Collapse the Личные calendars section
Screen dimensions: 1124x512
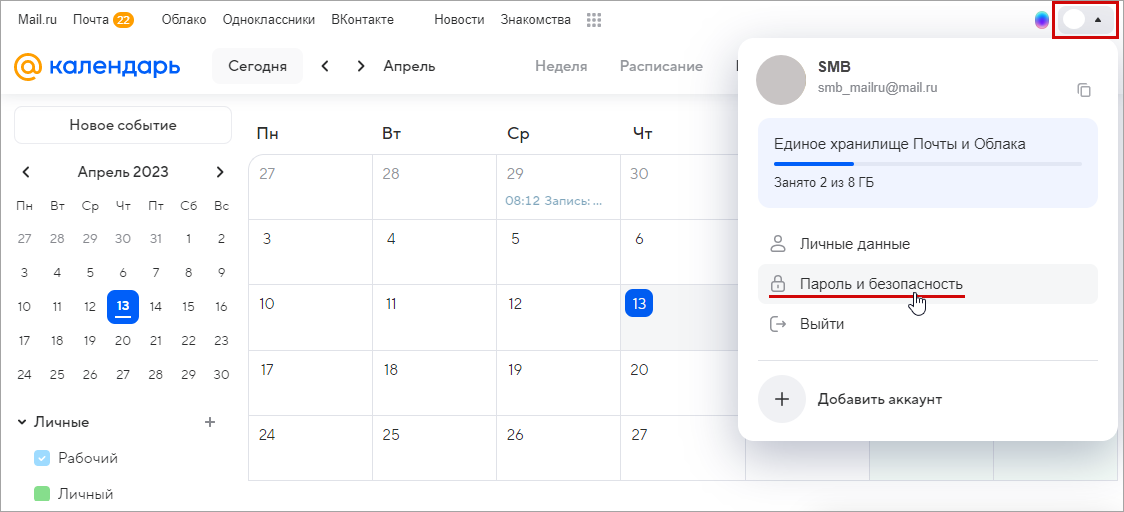point(22,422)
